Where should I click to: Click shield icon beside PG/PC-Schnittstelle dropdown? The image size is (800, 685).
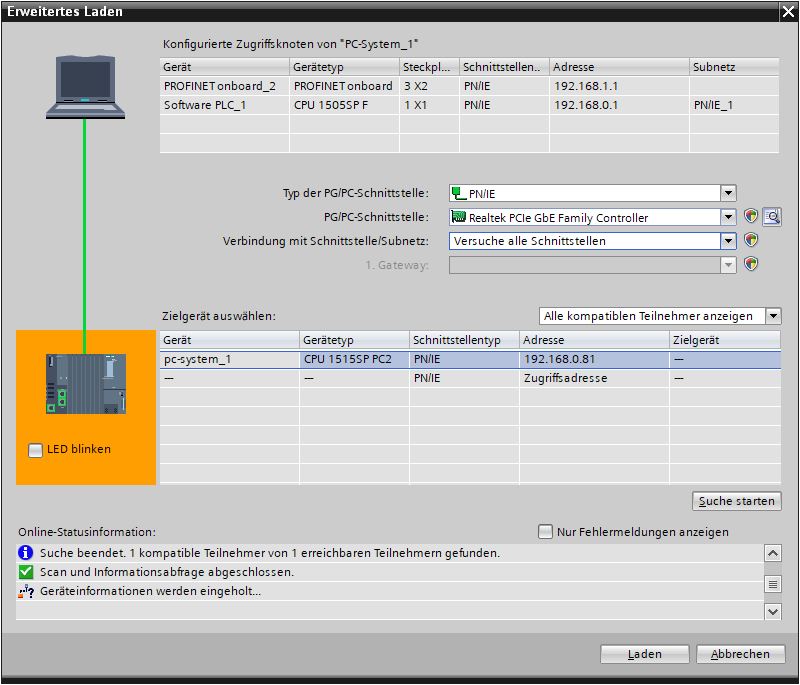pos(751,217)
